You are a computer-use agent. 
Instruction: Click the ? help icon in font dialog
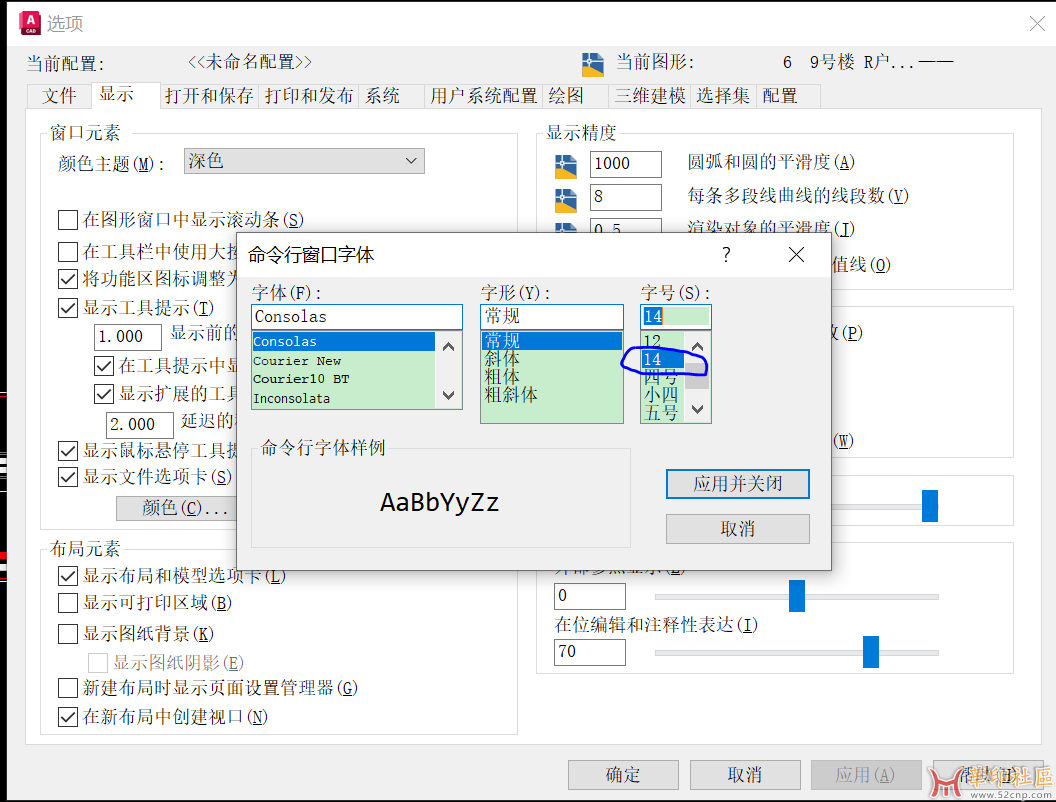(726, 255)
